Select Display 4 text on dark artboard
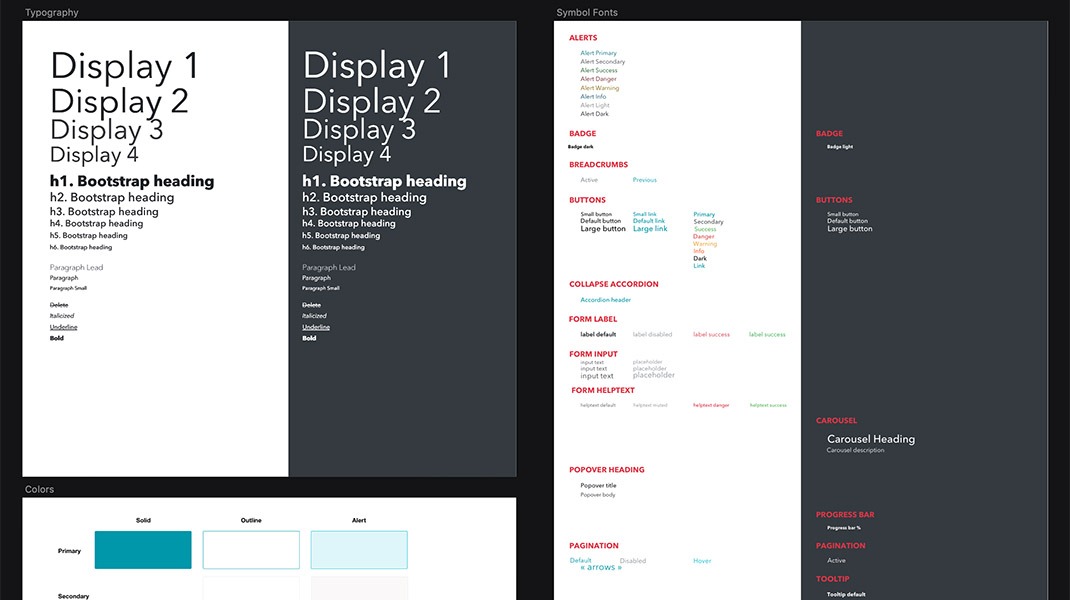Screen dimensions: 1070x600 coord(347,155)
